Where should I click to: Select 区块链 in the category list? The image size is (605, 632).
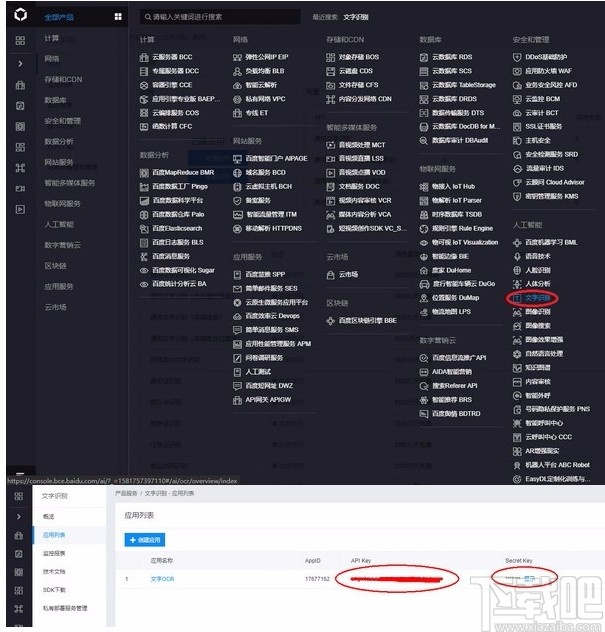pos(55,266)
